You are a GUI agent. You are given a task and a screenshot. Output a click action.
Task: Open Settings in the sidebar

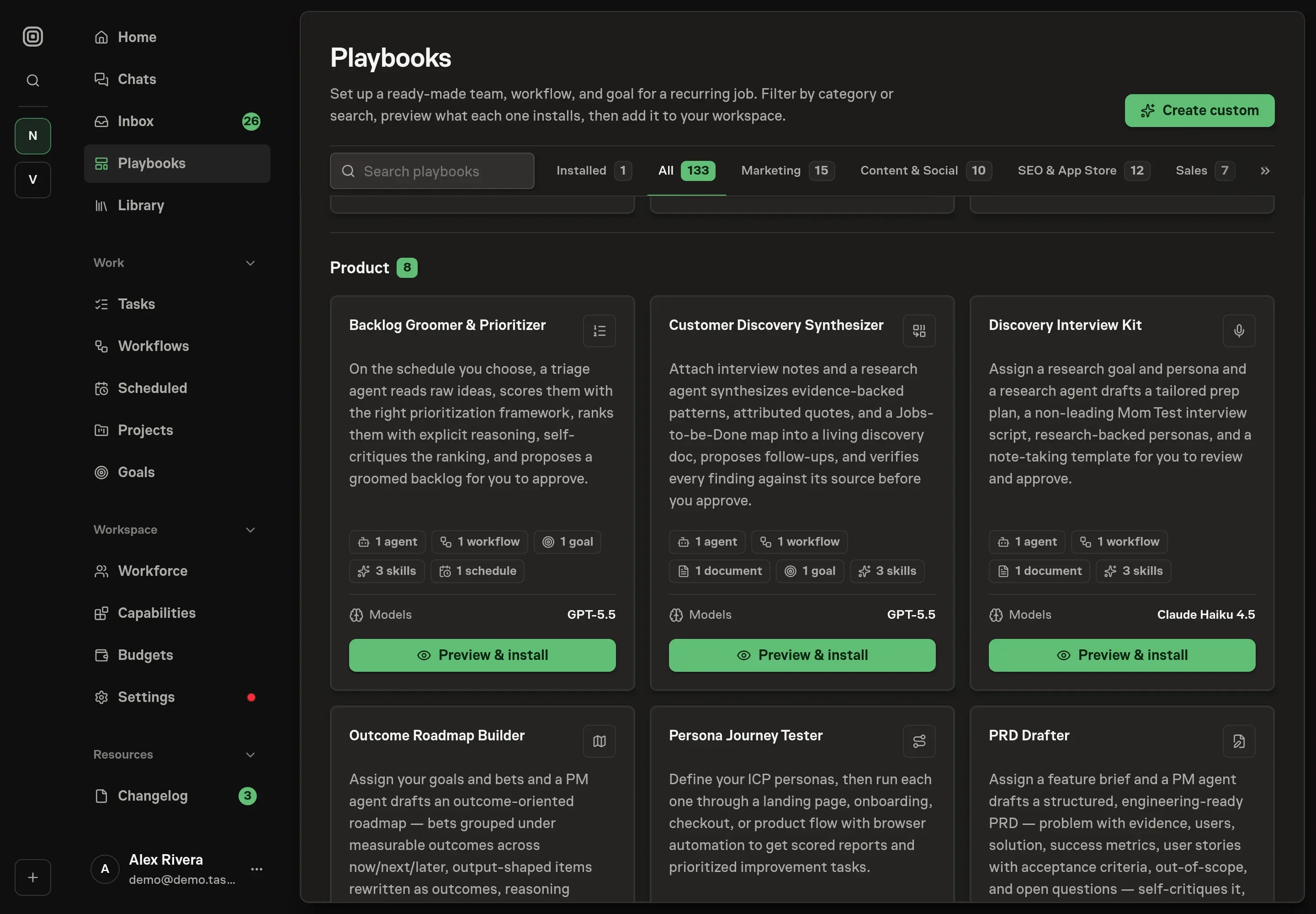coord(177,697)
